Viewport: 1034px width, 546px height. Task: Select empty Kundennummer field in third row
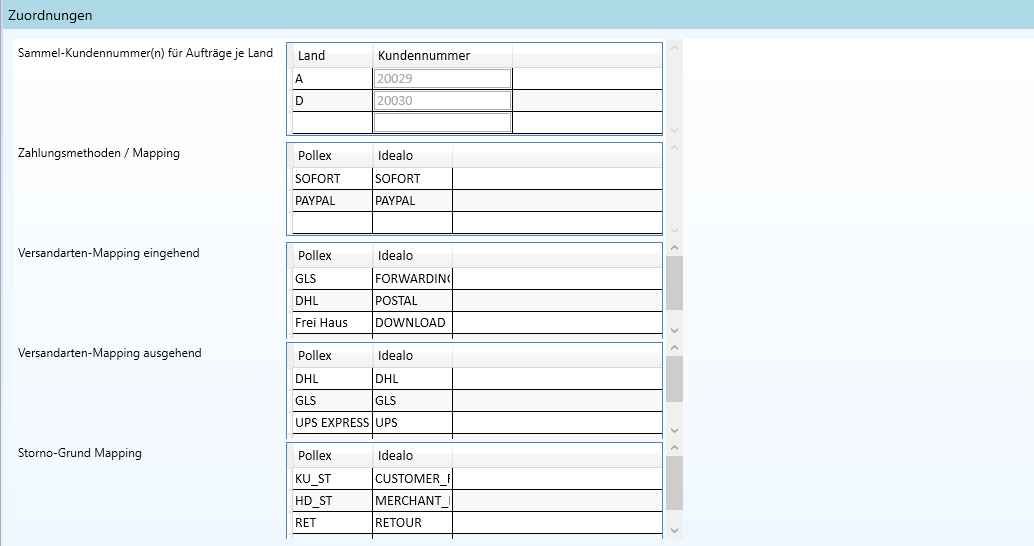point(442,122)
